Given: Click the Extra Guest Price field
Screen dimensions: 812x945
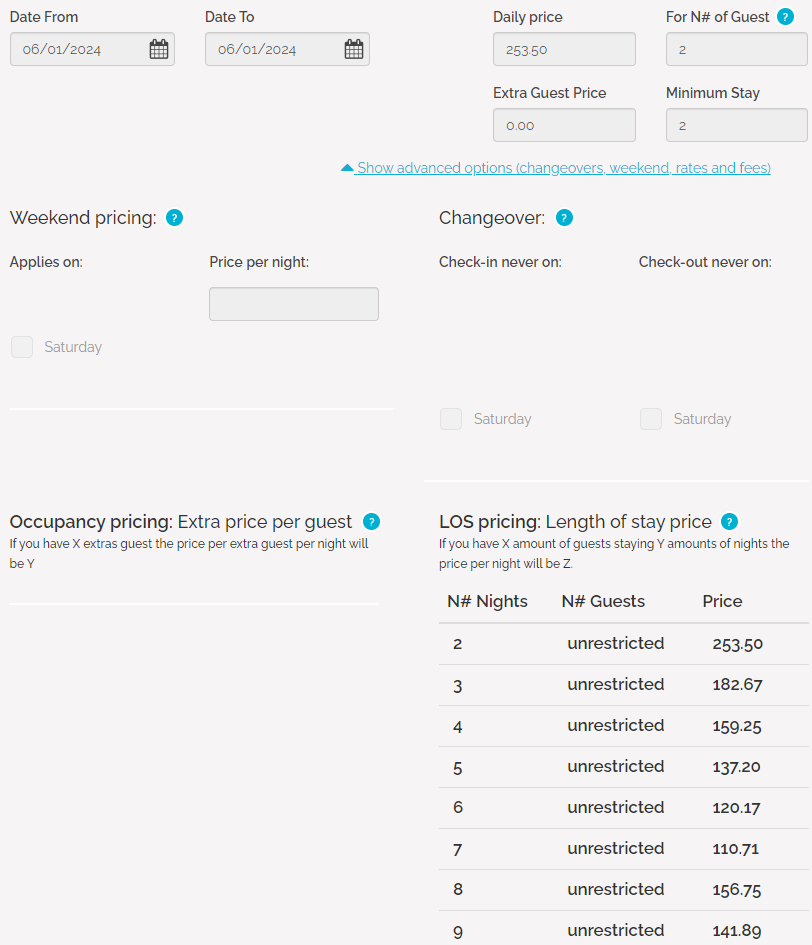Looking at the screenshot, I should [x=564, y=125].
